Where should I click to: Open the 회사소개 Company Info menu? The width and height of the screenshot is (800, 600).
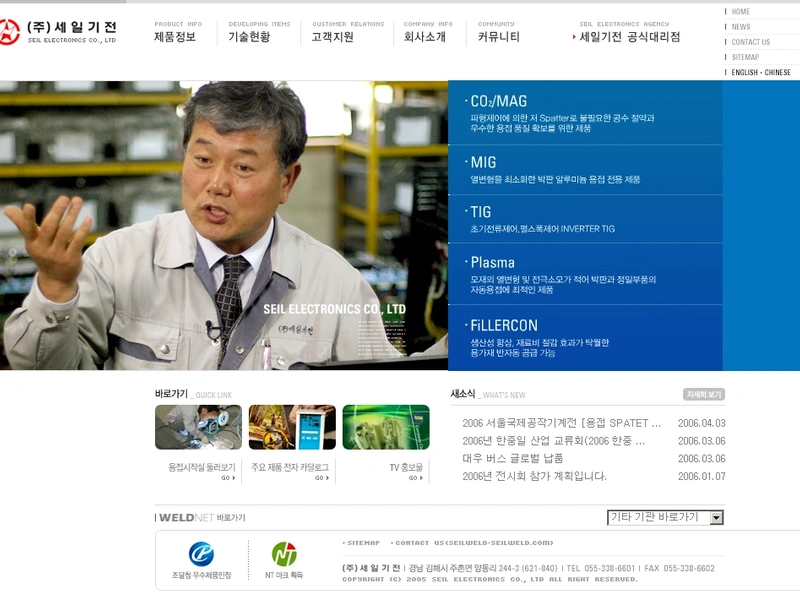click(x=428, y=32)
